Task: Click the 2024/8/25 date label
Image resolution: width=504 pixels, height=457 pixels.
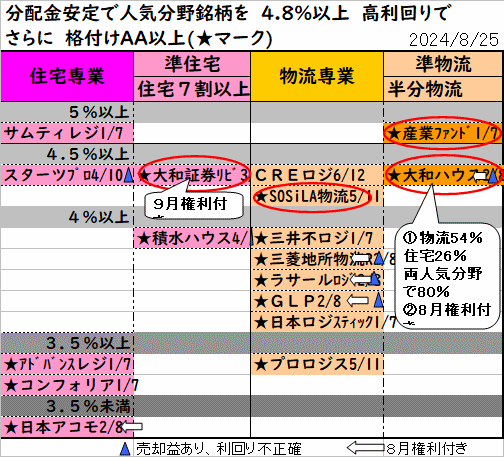Action: [x=454, y=40]
